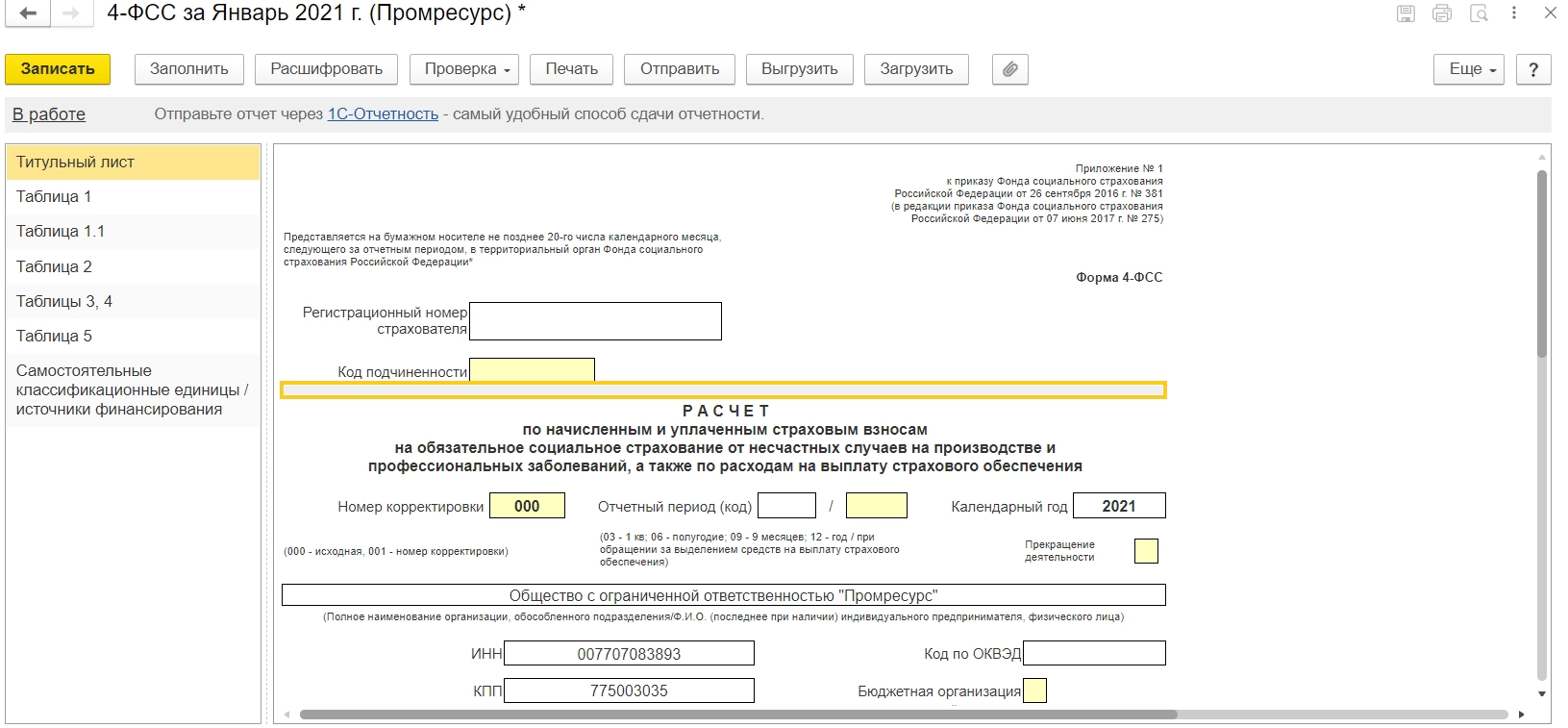Open the В работе status link

[x=49, y=114]
